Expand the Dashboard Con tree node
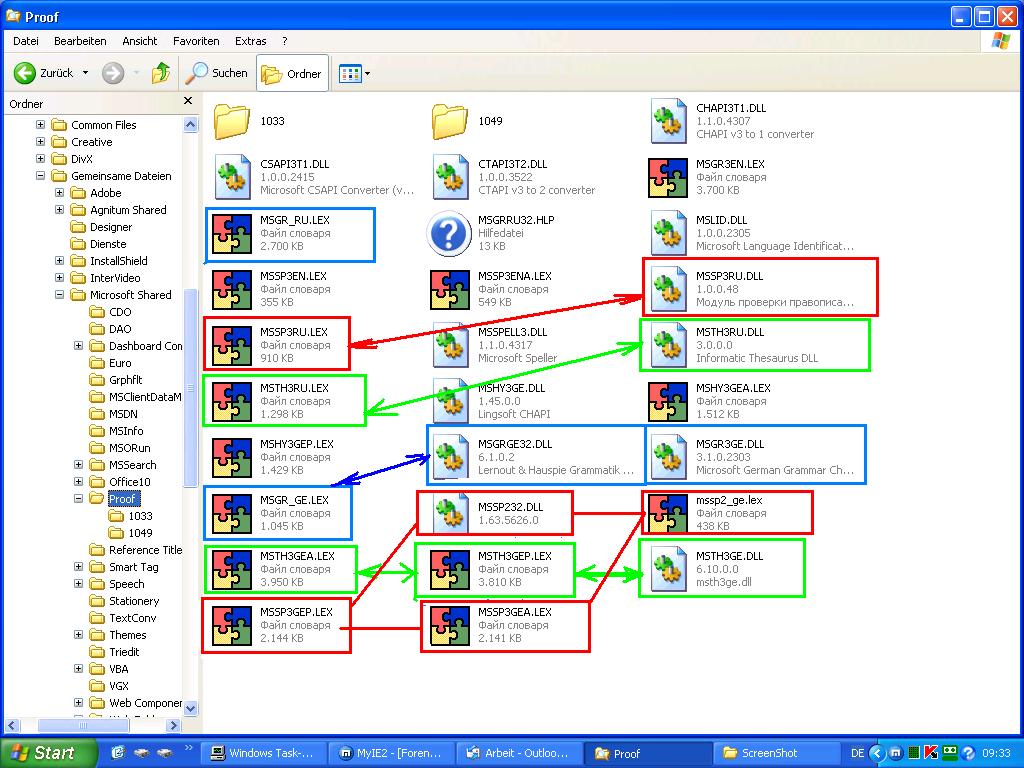This screenshot has width=1024, height=768. pos(78,345)
